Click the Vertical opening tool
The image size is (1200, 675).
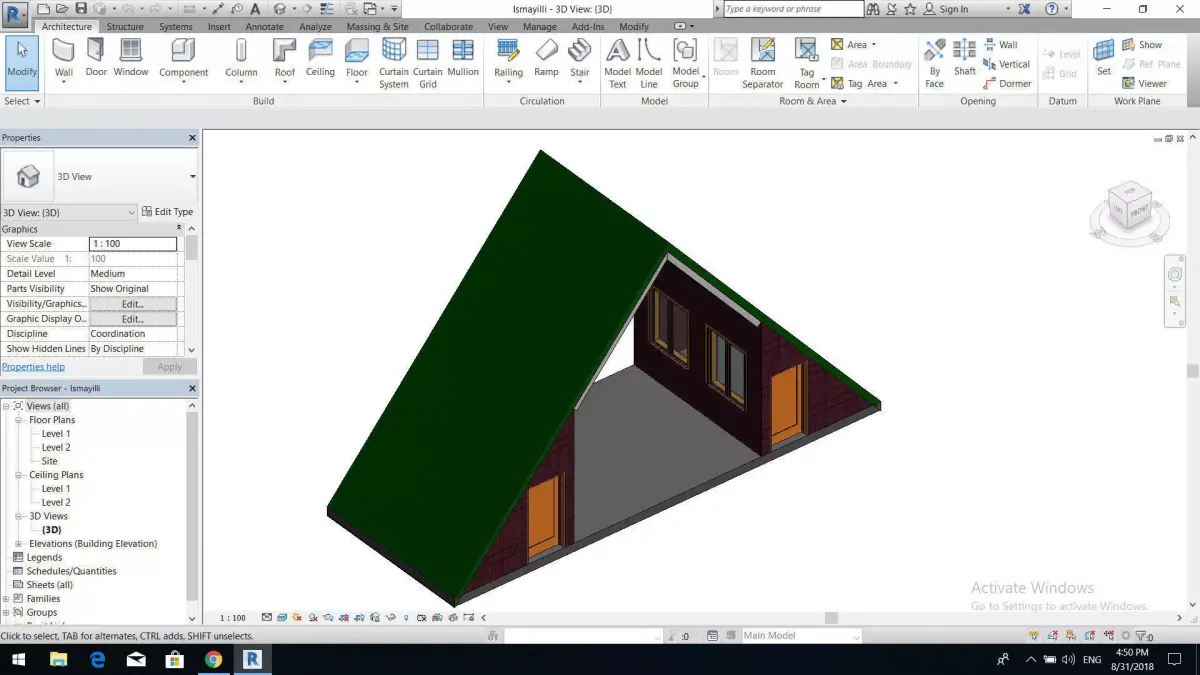[1007, 64]
